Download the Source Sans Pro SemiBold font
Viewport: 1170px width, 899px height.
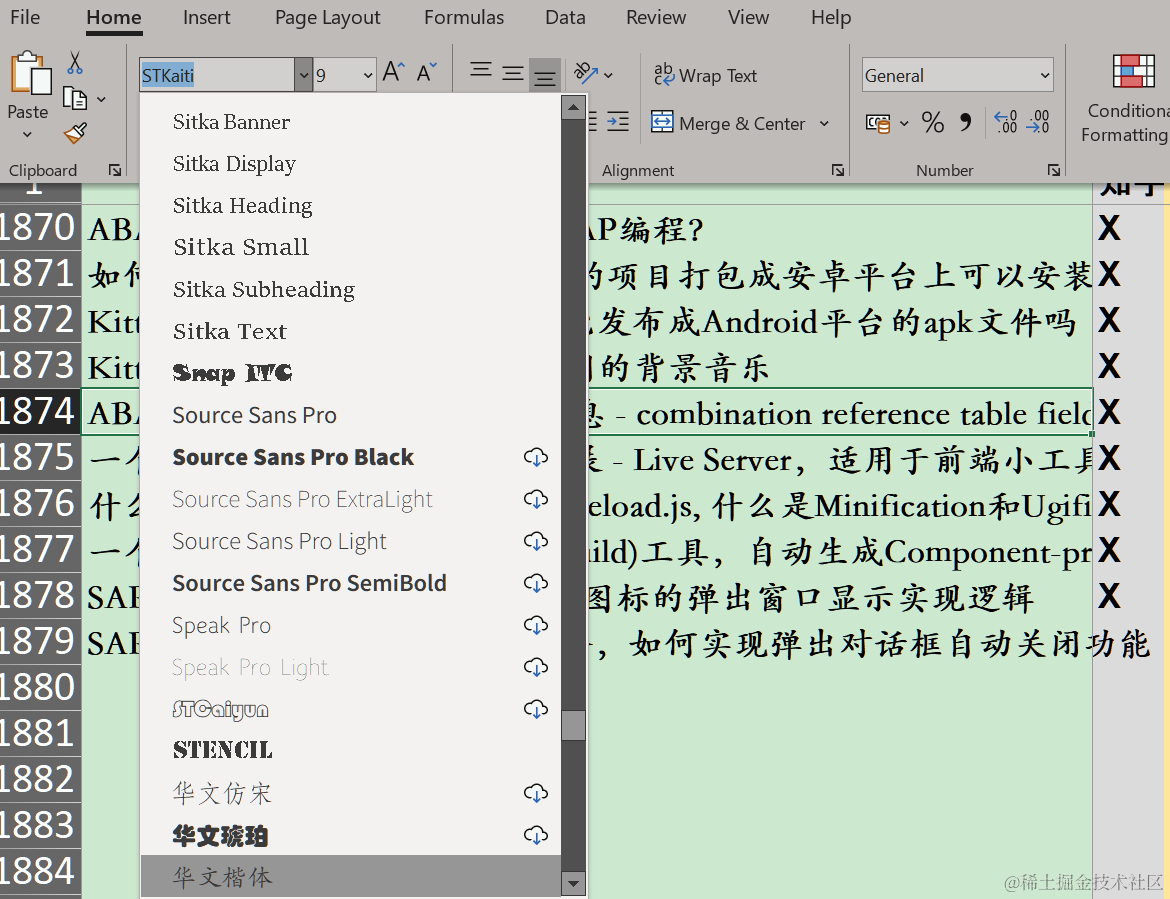coord(536,583)
